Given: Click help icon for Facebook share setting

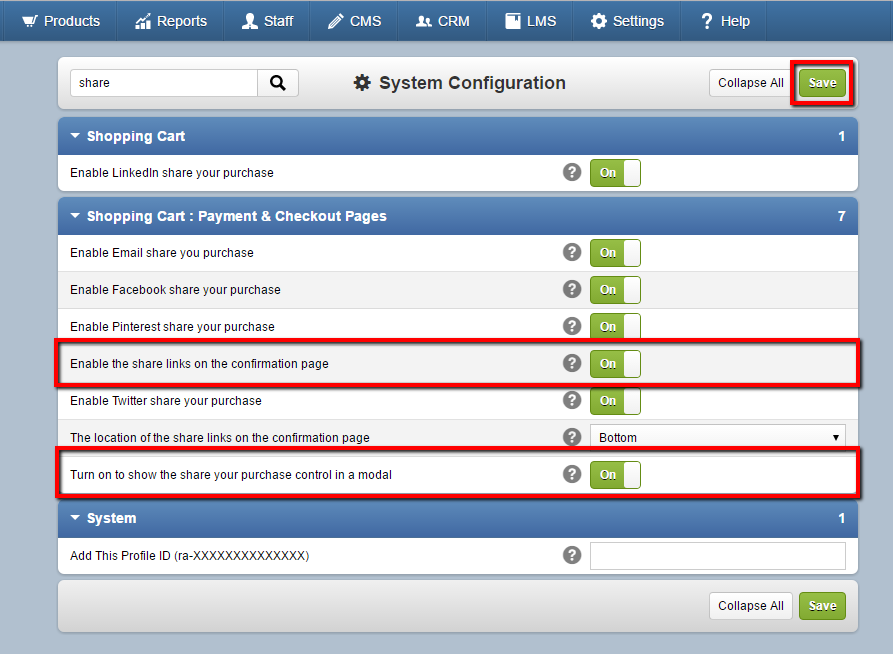Looking at the screenshot, I should [572, 289].
